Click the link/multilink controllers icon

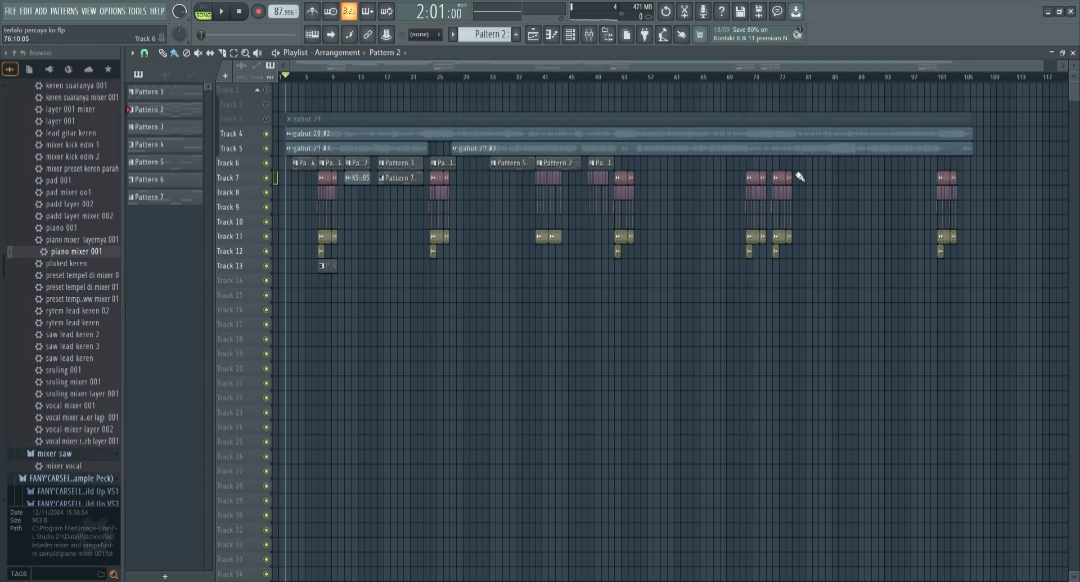tap(368, 34)
